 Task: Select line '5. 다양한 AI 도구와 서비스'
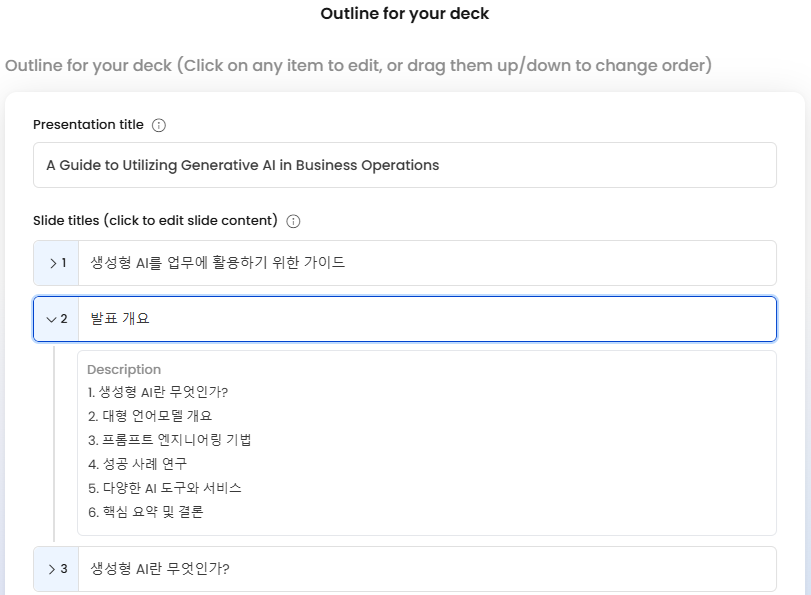coord(165,488)
